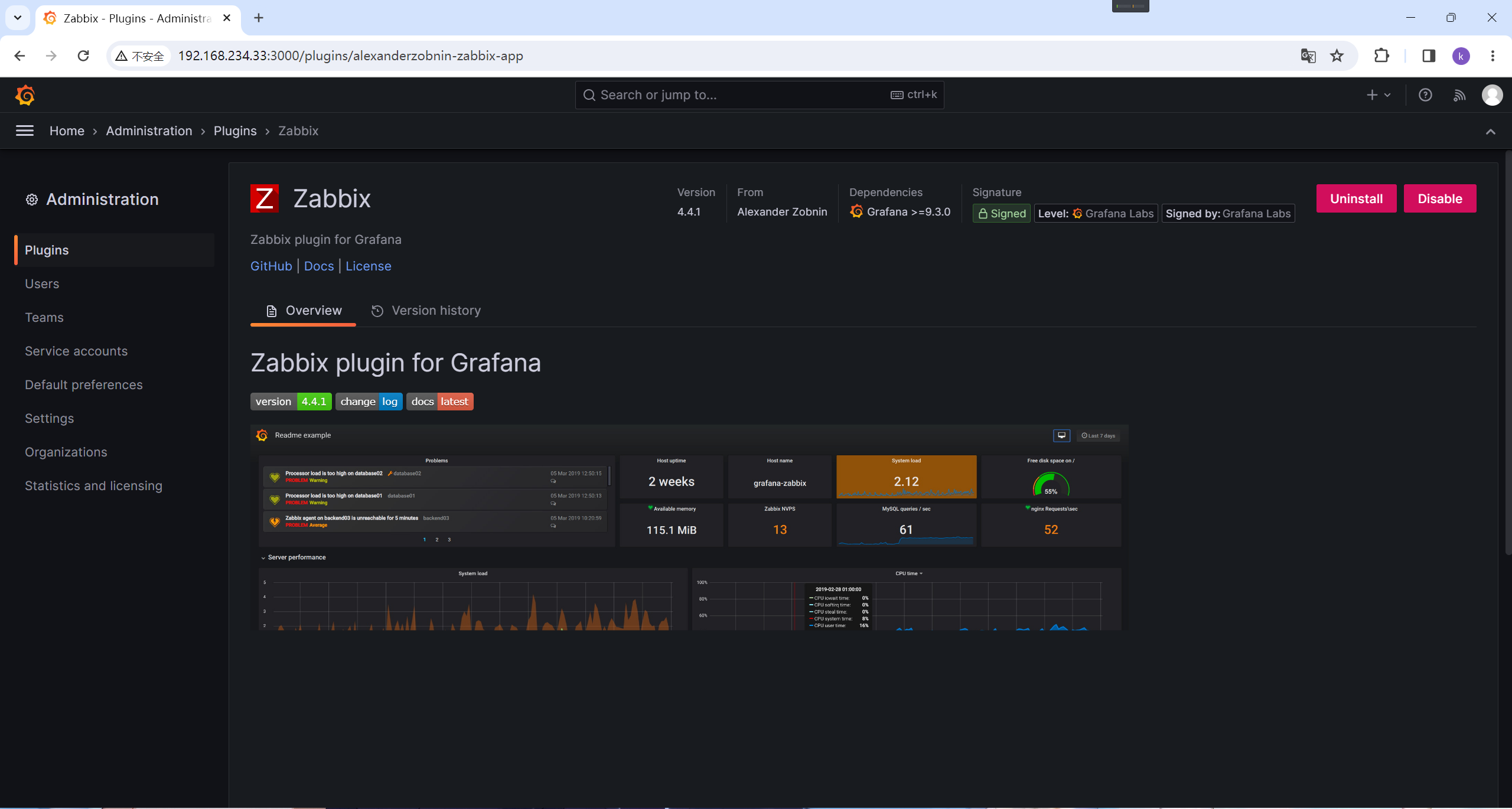Bookmark the page with star icon
The image size is (1512, 809).
point(1337,56)
